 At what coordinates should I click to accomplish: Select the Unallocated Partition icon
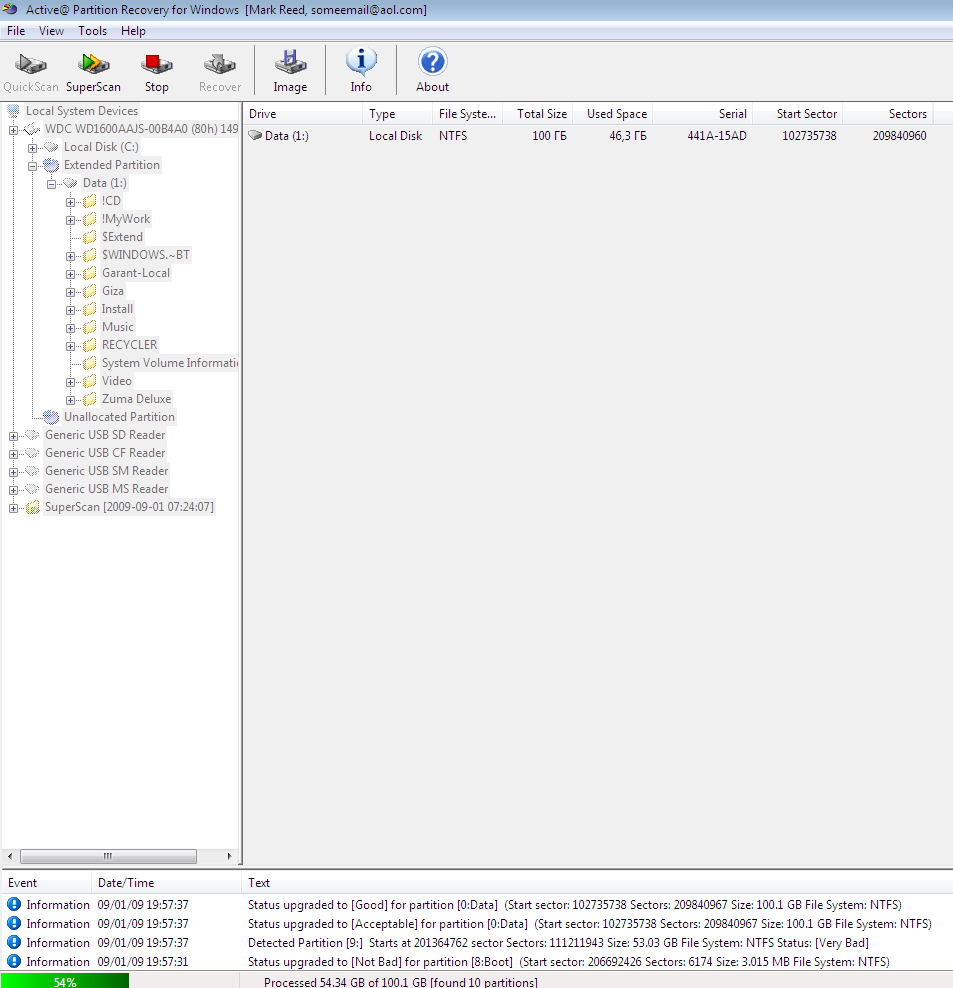[51, 417]
